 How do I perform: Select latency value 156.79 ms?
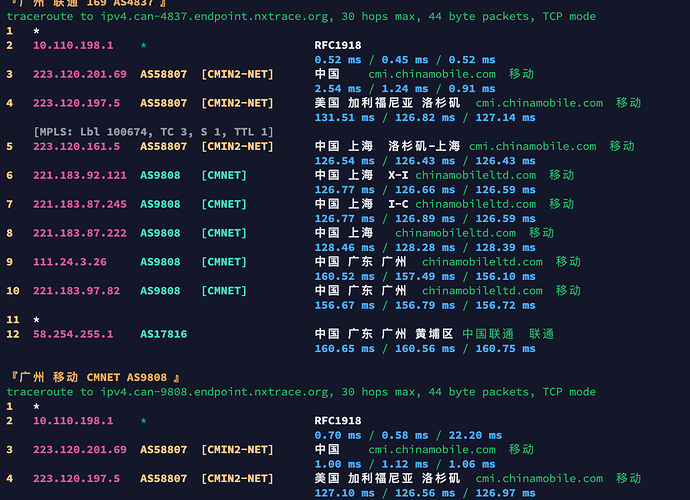[x=425, y=305]
